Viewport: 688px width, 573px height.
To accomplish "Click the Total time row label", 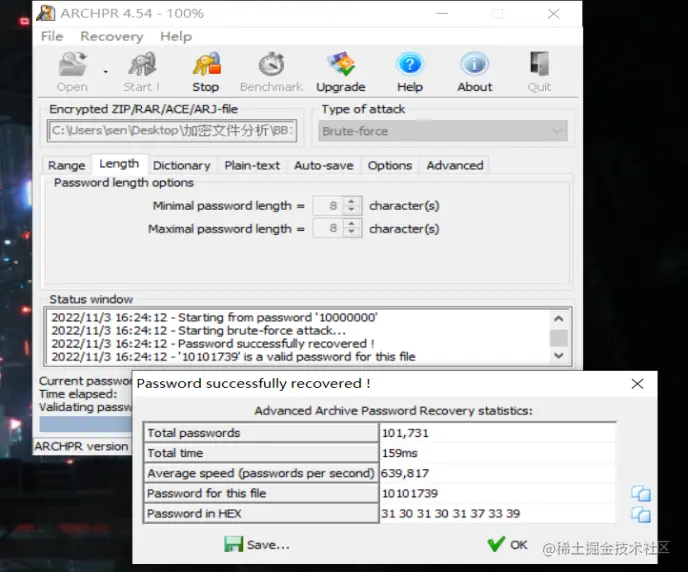I will pos(175,453).
